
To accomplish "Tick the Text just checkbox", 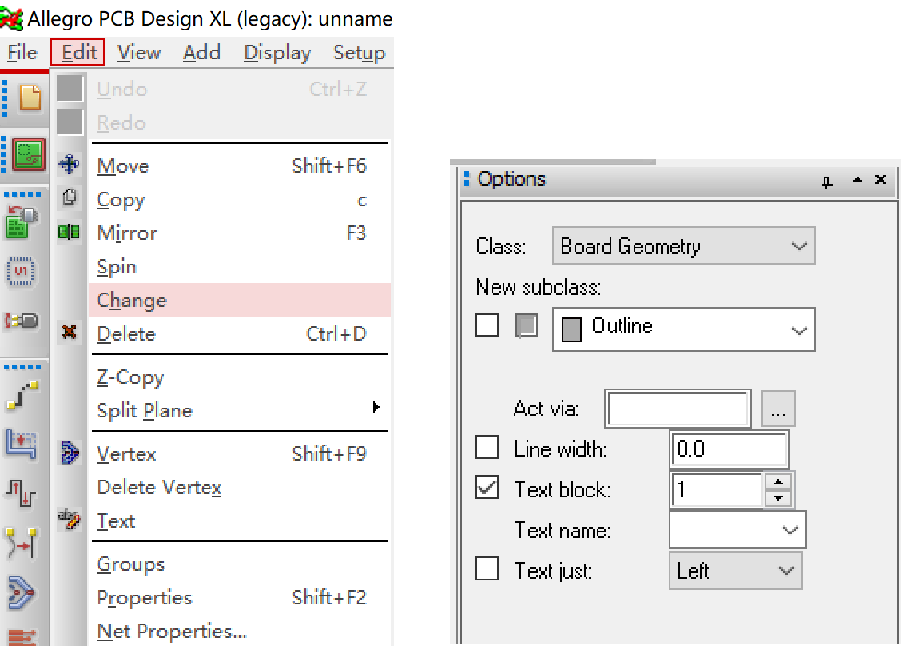I will click(x=487, y=569).
